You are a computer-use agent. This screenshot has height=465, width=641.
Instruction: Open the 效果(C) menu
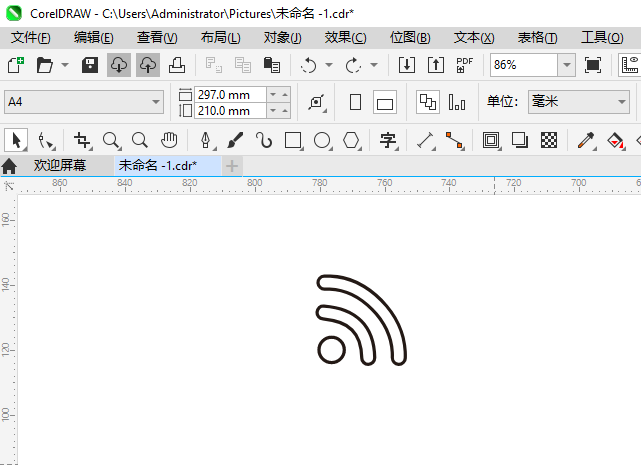coord(345,38)
